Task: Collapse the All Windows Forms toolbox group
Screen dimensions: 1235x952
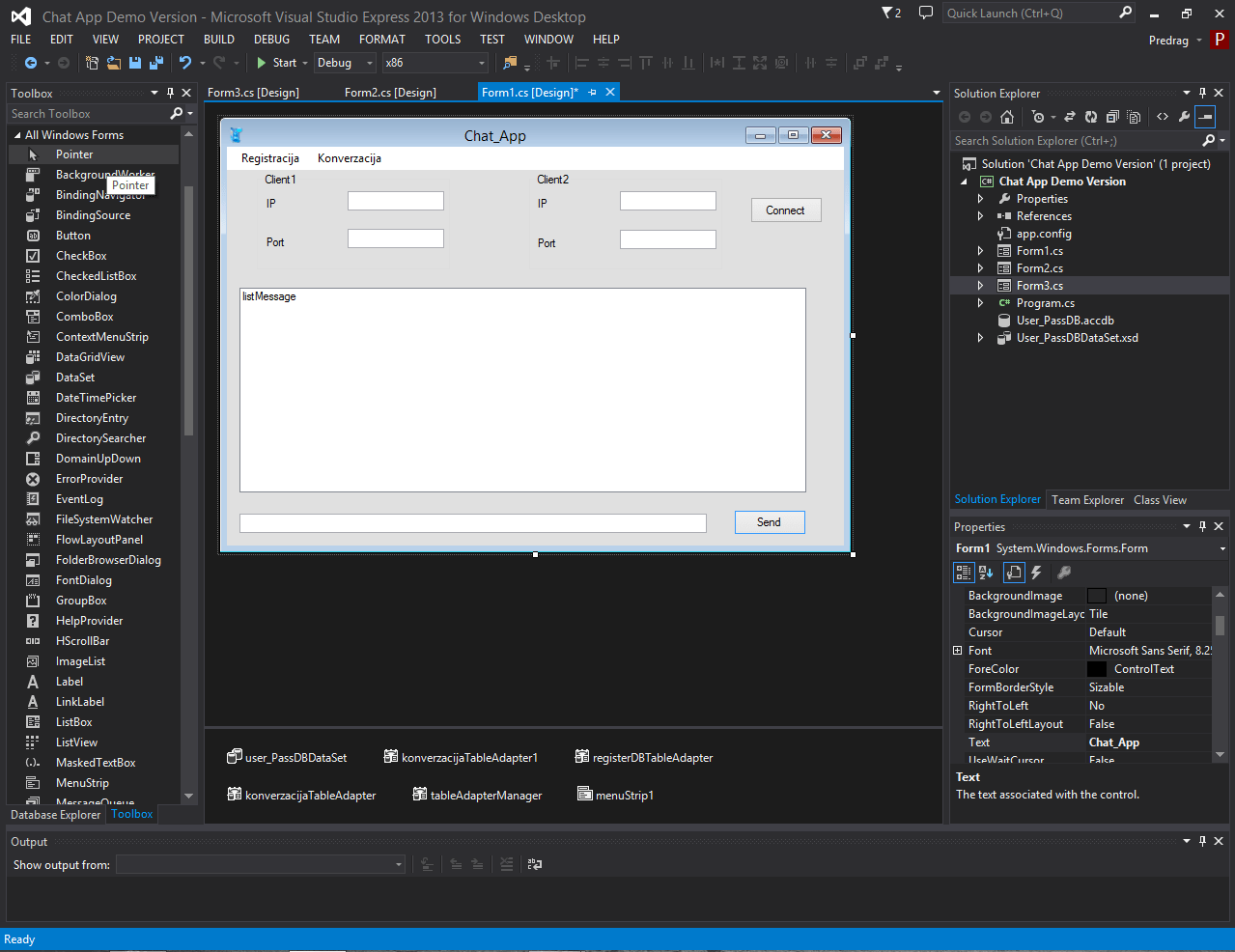Action: click(16, 135)
